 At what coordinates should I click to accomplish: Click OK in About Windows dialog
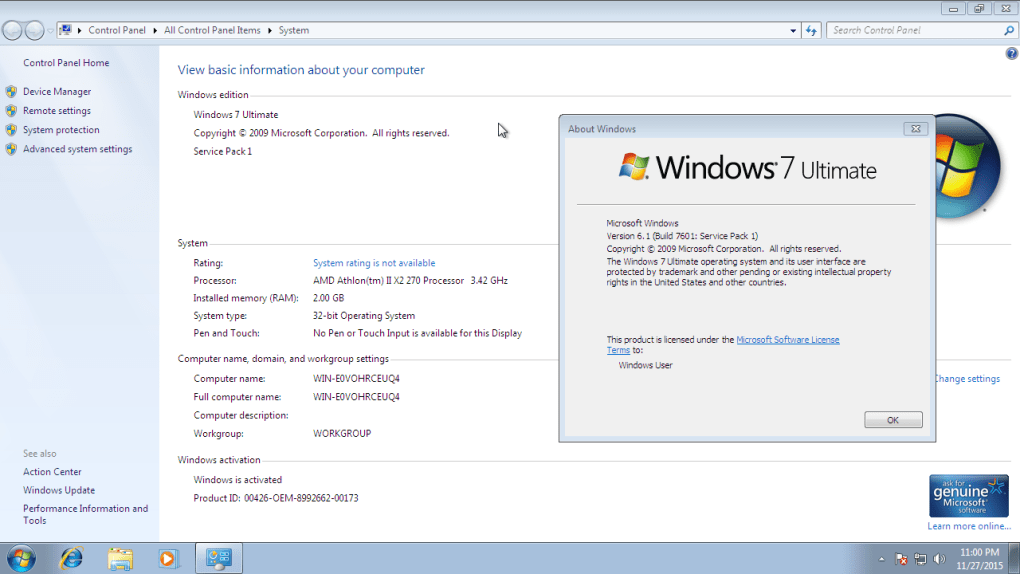tap(892, 420)
